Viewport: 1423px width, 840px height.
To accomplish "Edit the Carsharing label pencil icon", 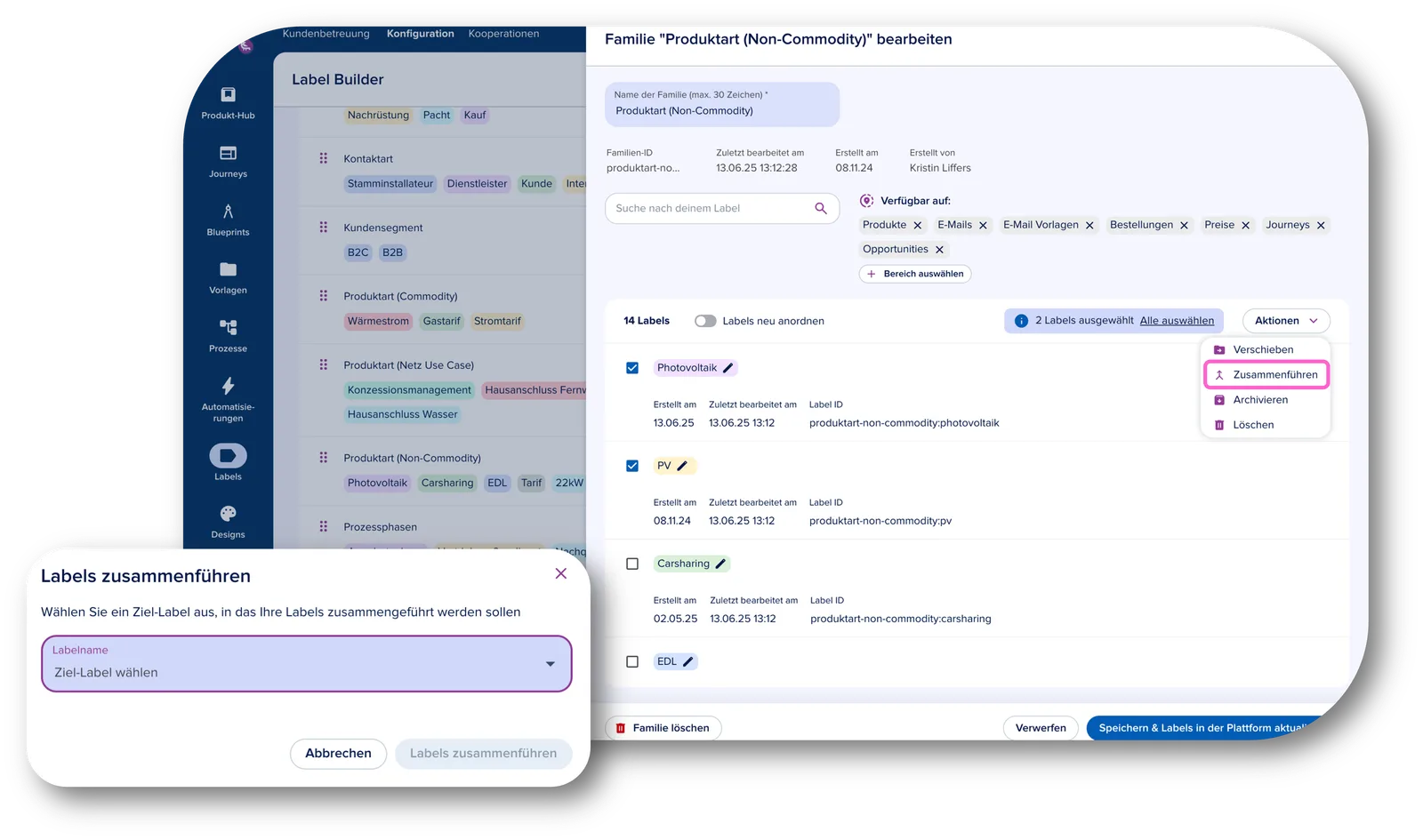I will 720,564.
